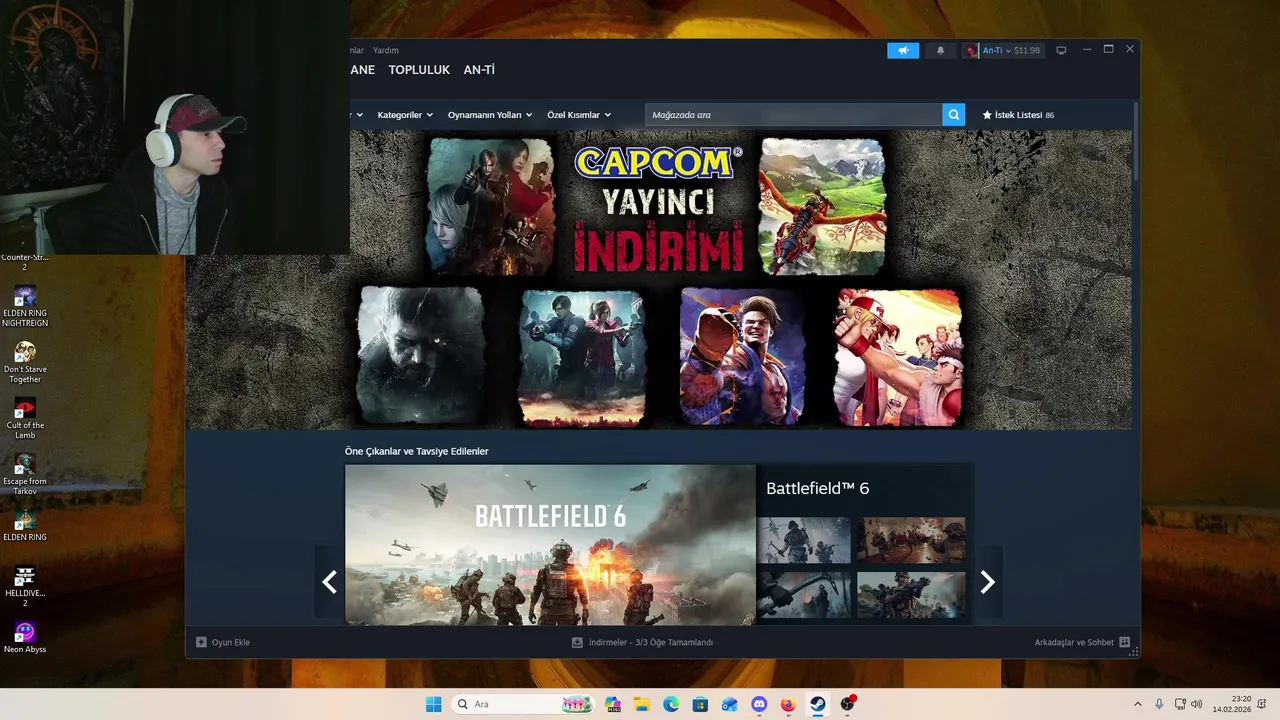Expand the Oynamanın Yolları dropdown
1280x720 pixels.
490,115
